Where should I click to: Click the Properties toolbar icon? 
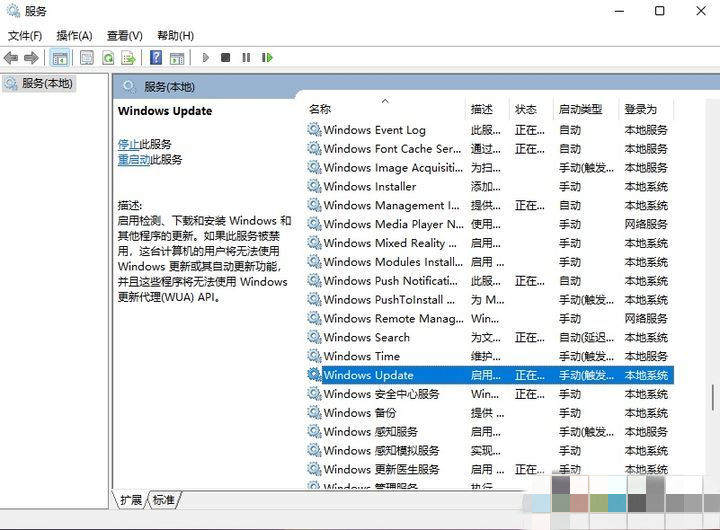[x=86, y=58]
